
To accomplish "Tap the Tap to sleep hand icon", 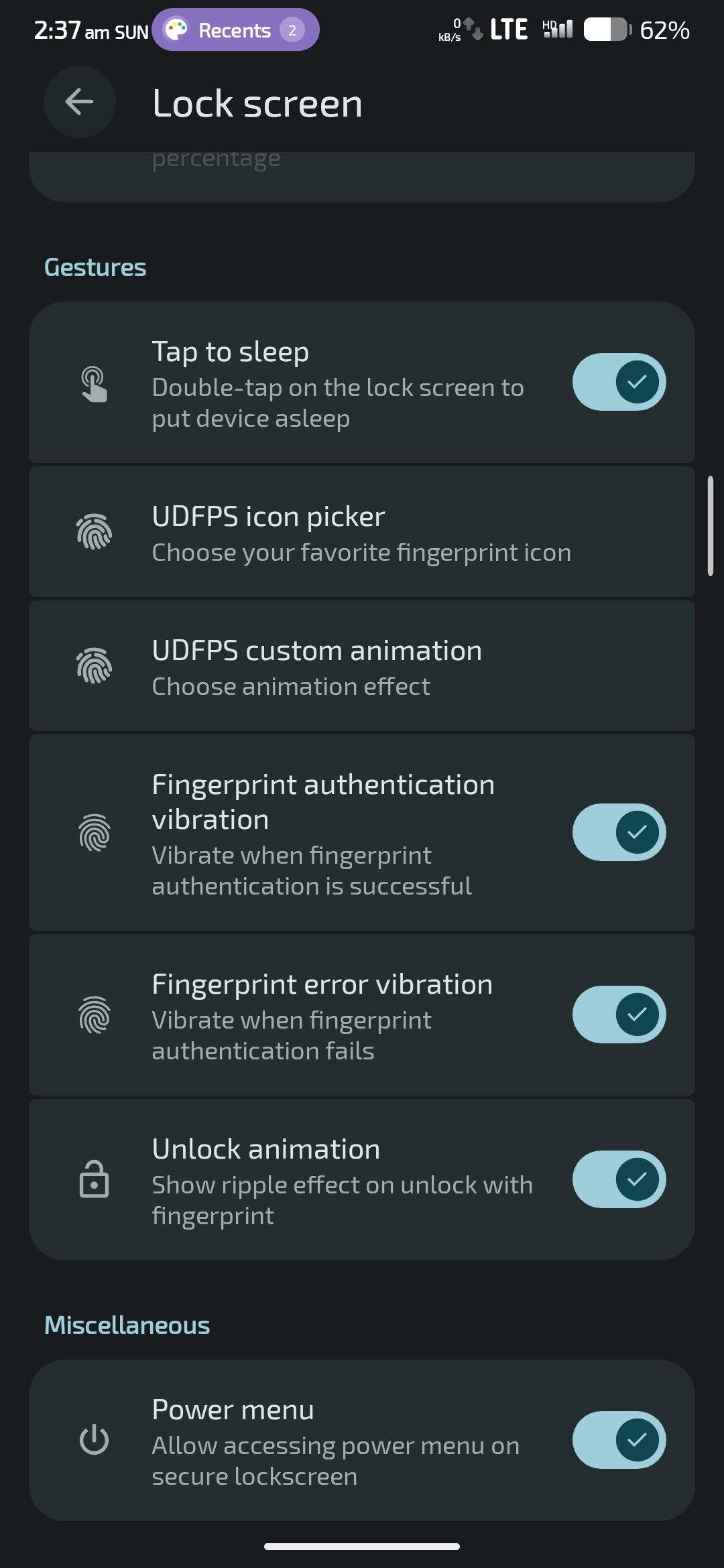I will point(94,383).
